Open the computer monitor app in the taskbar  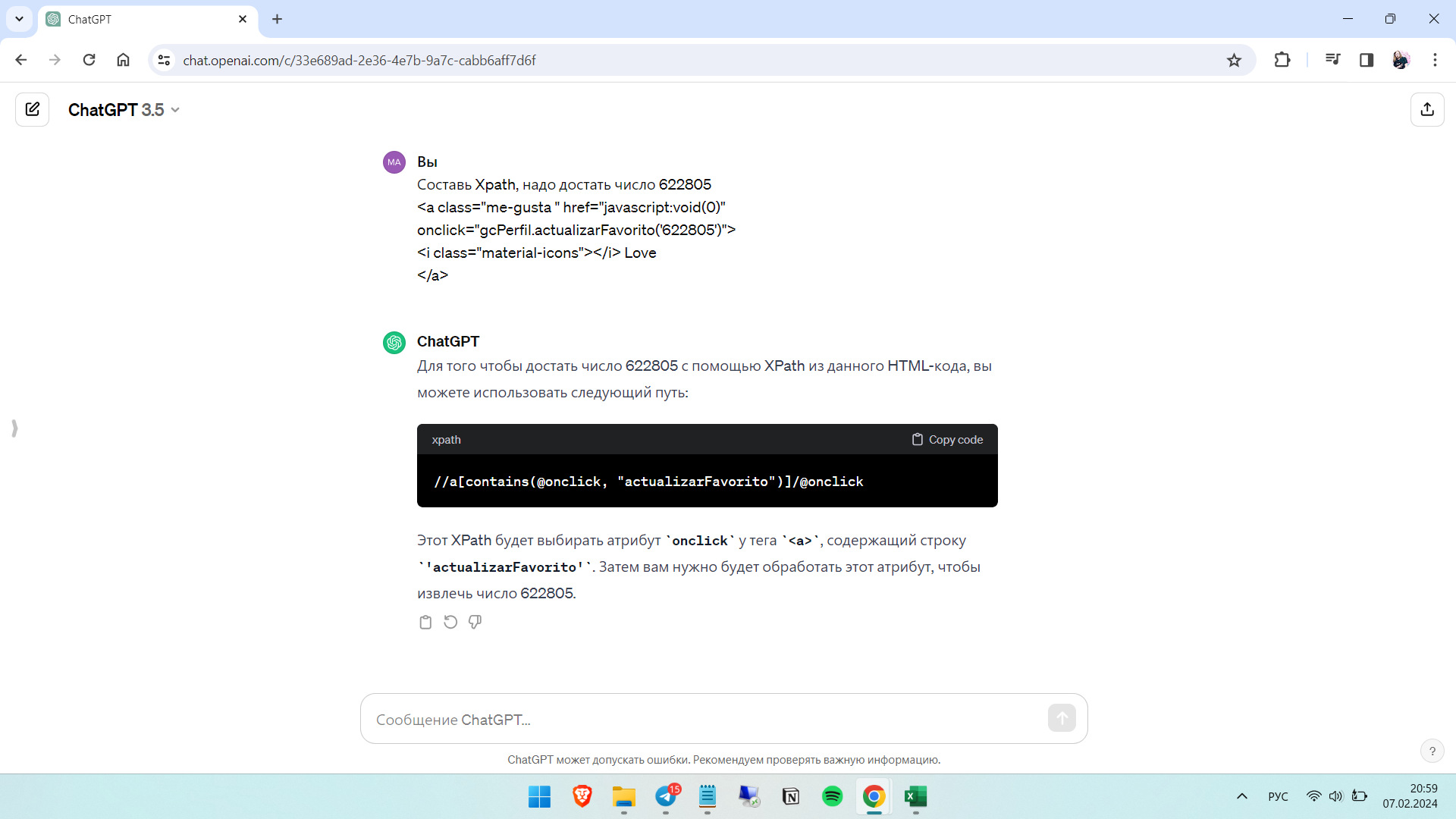pos(749,796)
